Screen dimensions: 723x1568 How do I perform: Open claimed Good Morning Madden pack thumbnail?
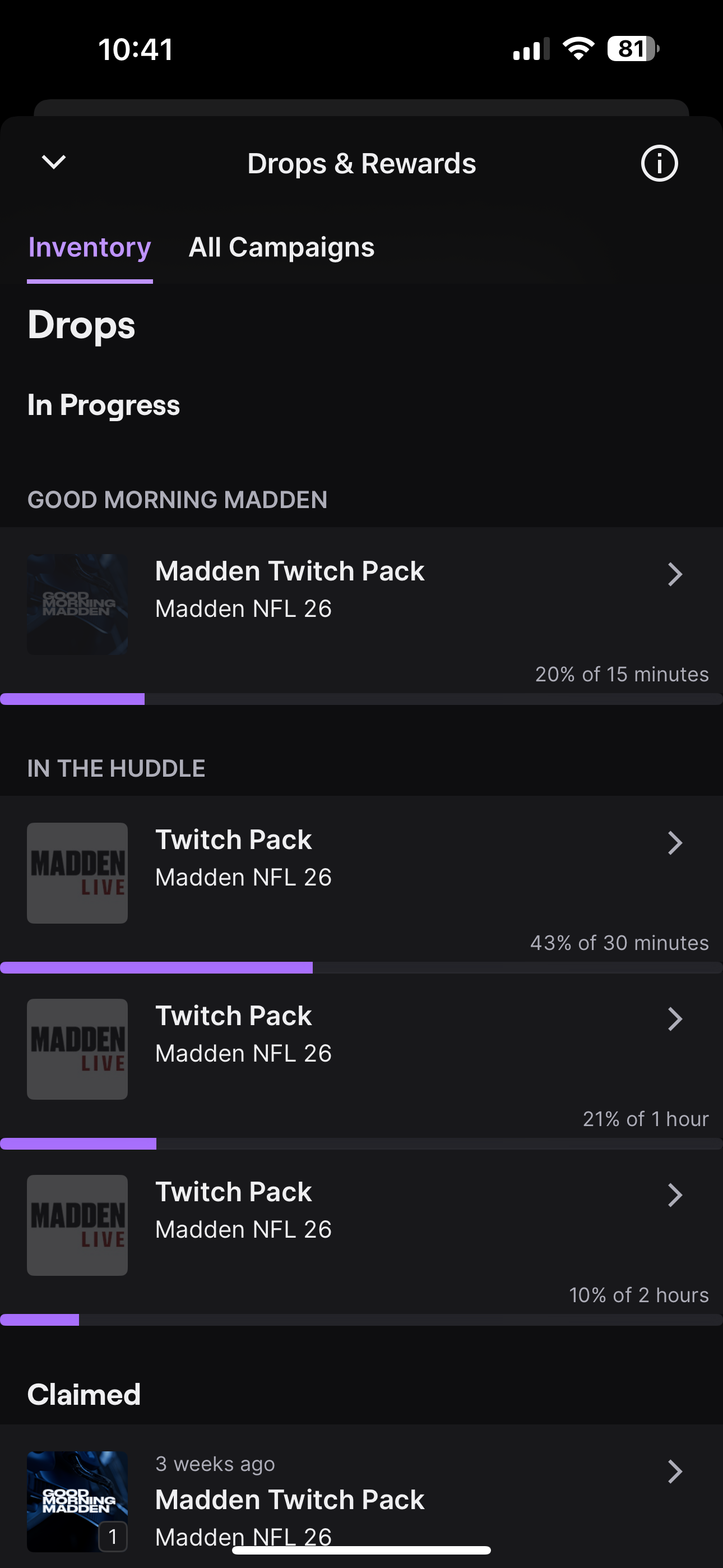click(77, 1501)
